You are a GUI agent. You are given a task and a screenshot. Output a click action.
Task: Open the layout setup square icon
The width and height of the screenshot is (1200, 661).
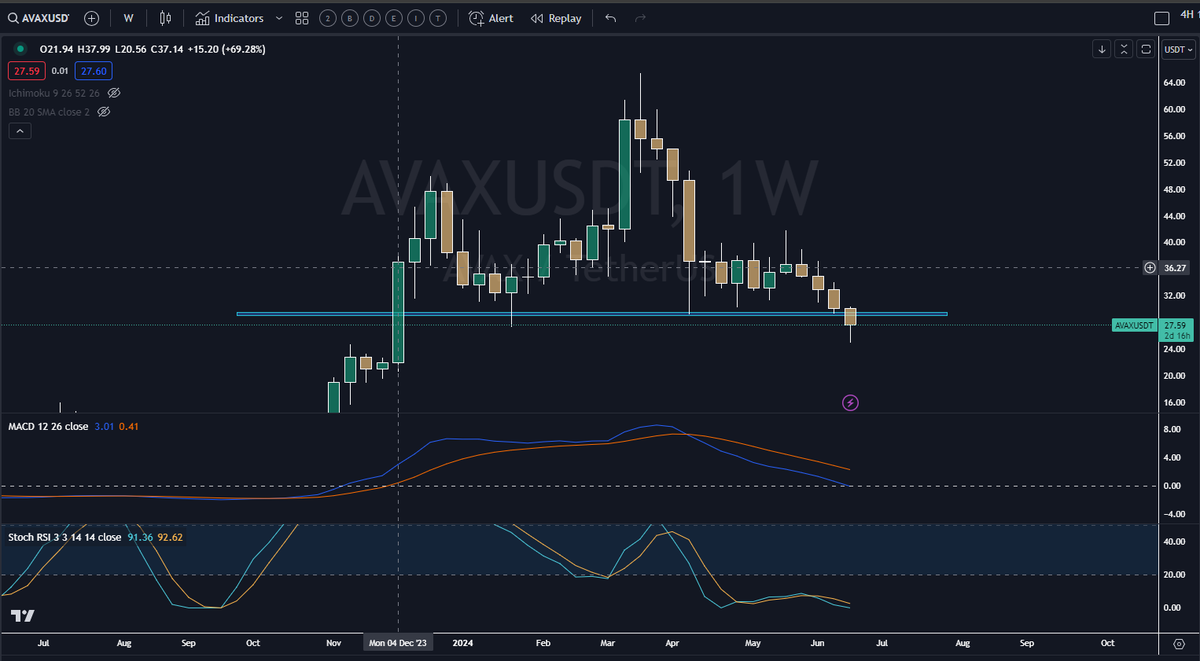tap(1161, 18)
